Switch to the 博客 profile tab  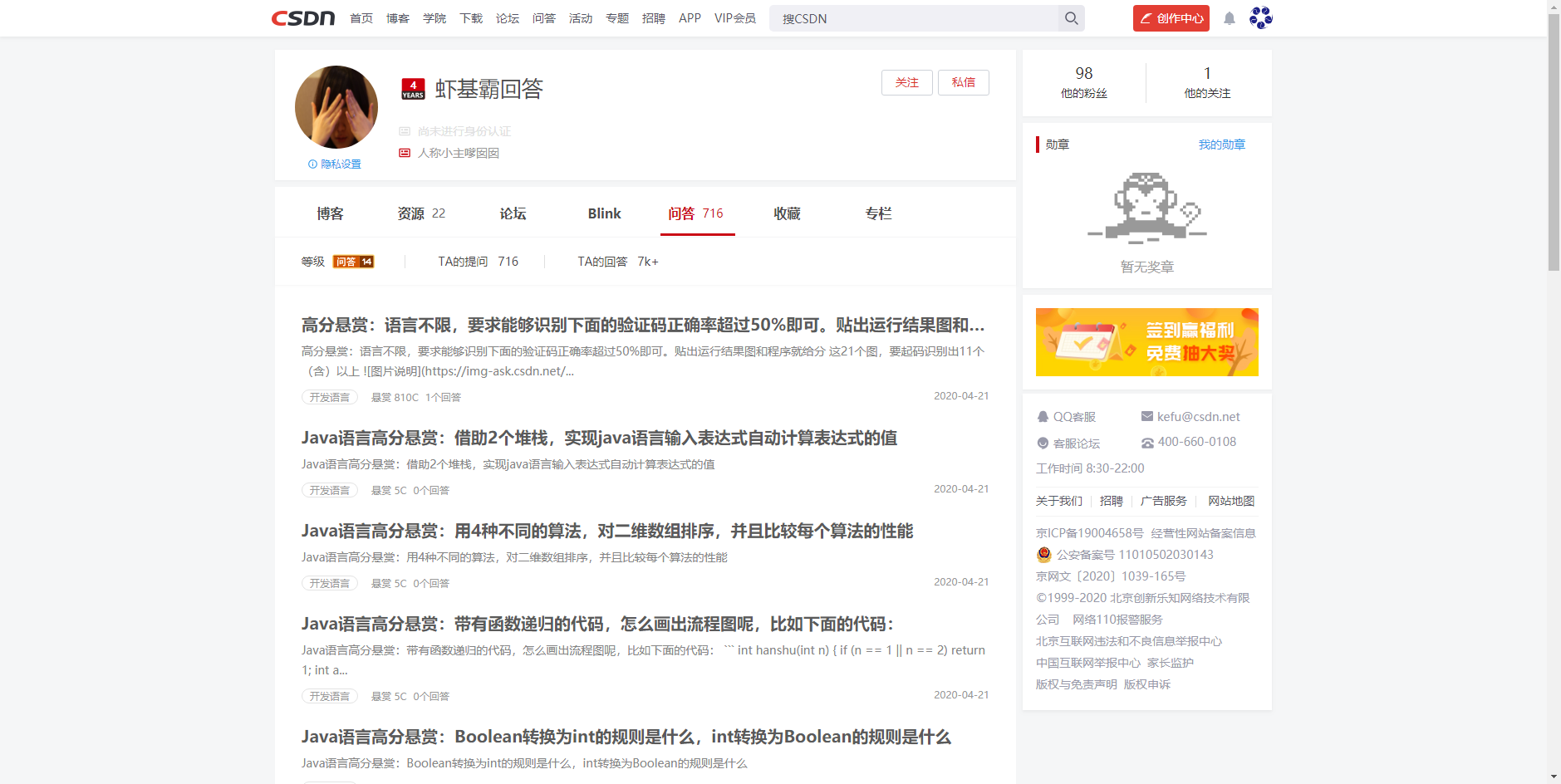click(330, 213)
